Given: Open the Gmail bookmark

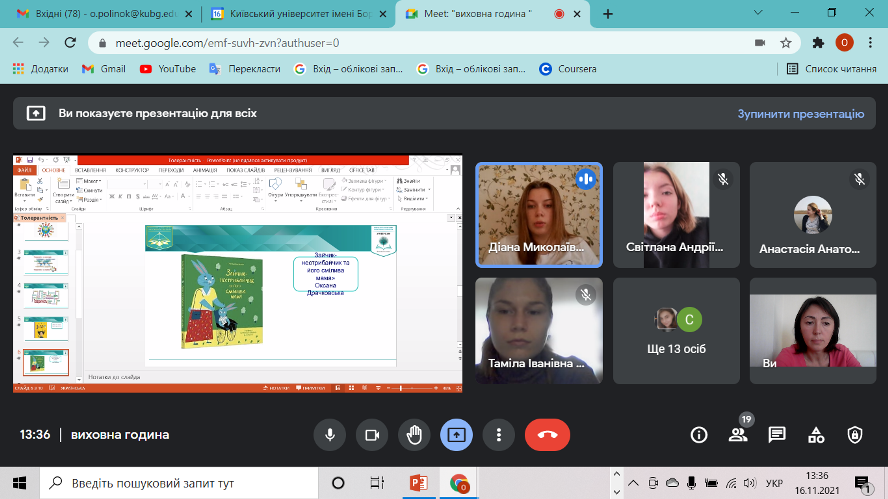Looking at the screenshot, I should point(104,69).
